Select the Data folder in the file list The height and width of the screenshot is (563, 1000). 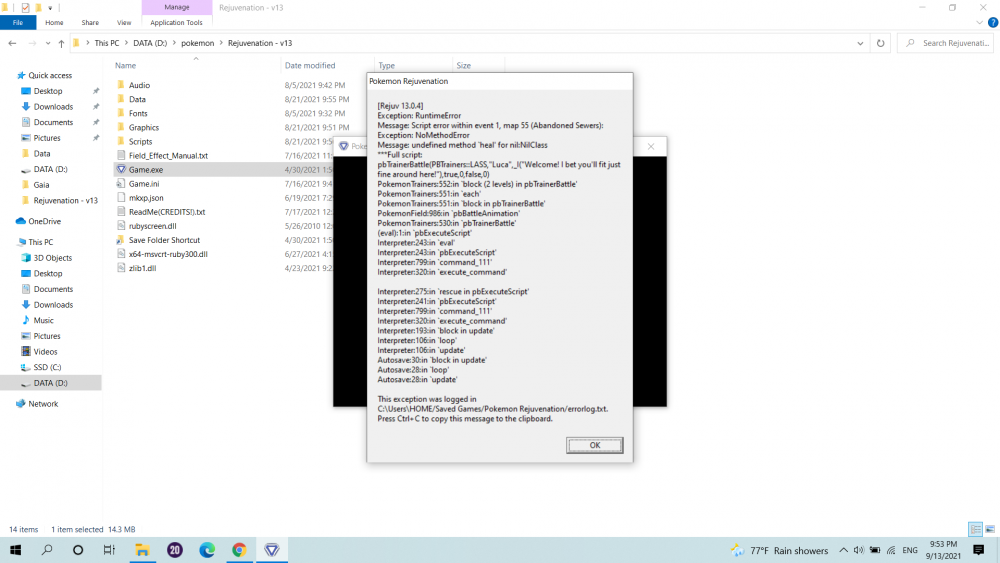[137, 99]
